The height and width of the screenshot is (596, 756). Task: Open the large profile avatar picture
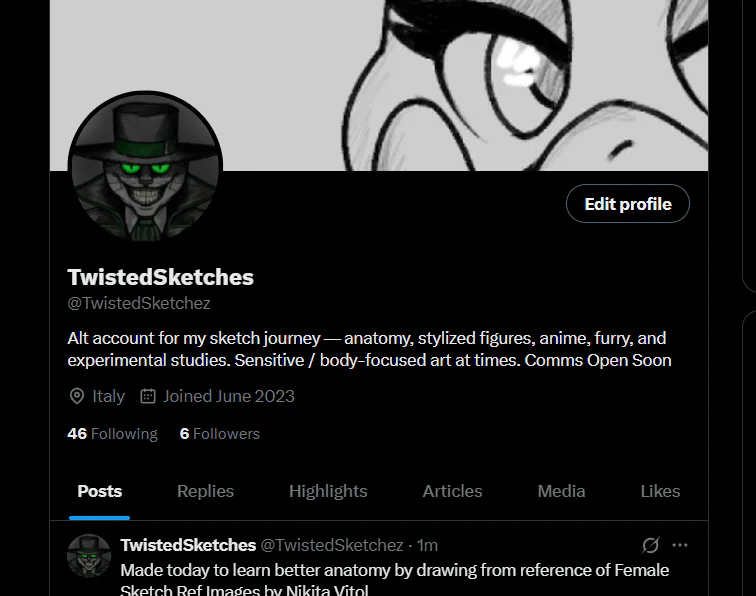145,167
